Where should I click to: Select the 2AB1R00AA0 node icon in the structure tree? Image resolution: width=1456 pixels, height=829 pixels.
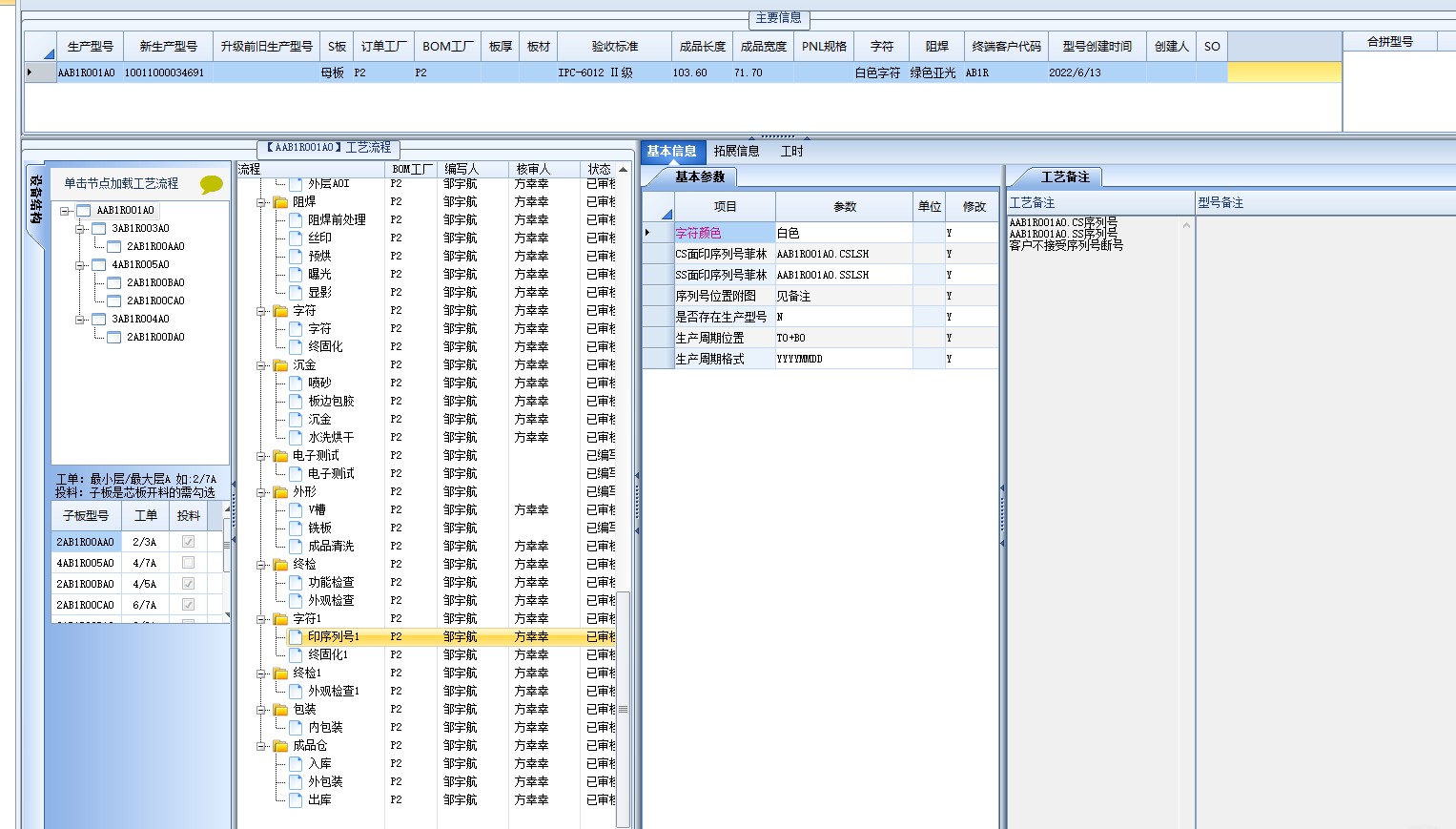pos(113,246)
